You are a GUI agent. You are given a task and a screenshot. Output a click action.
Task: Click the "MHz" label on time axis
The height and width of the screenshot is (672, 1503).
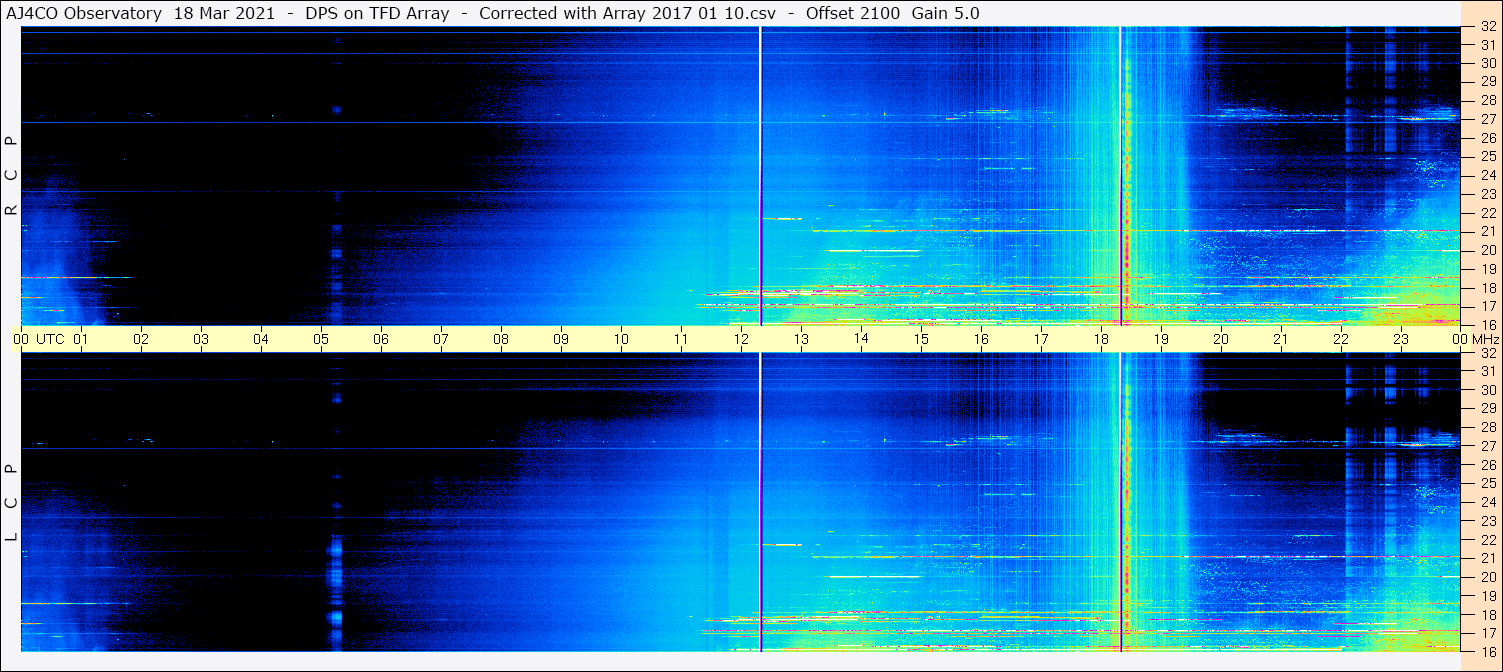(x=1486, y=339)
